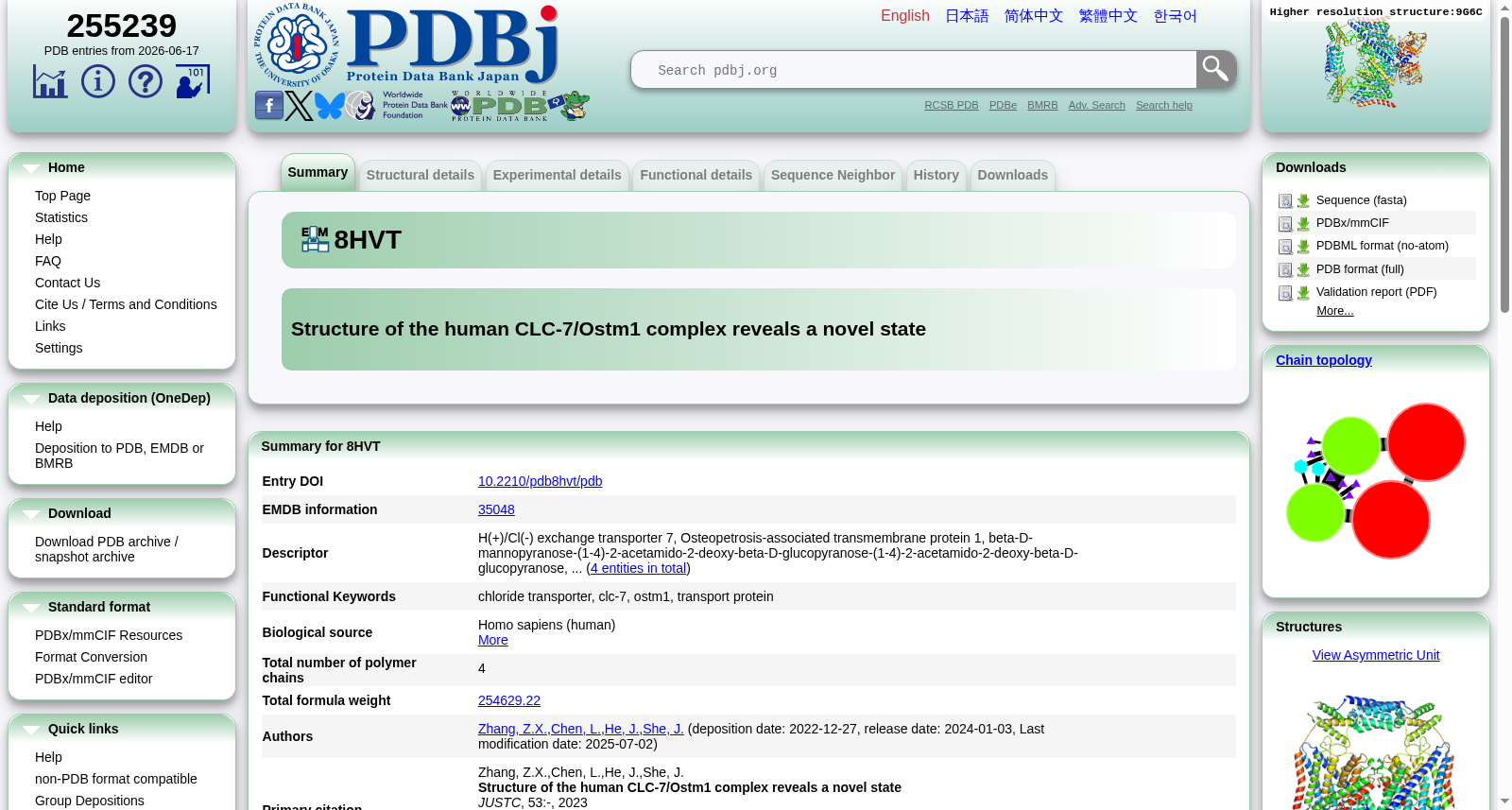Open the X (Twitter) social icon
The height and width of the screenshot is (810, 1512).
click(299, 106)
